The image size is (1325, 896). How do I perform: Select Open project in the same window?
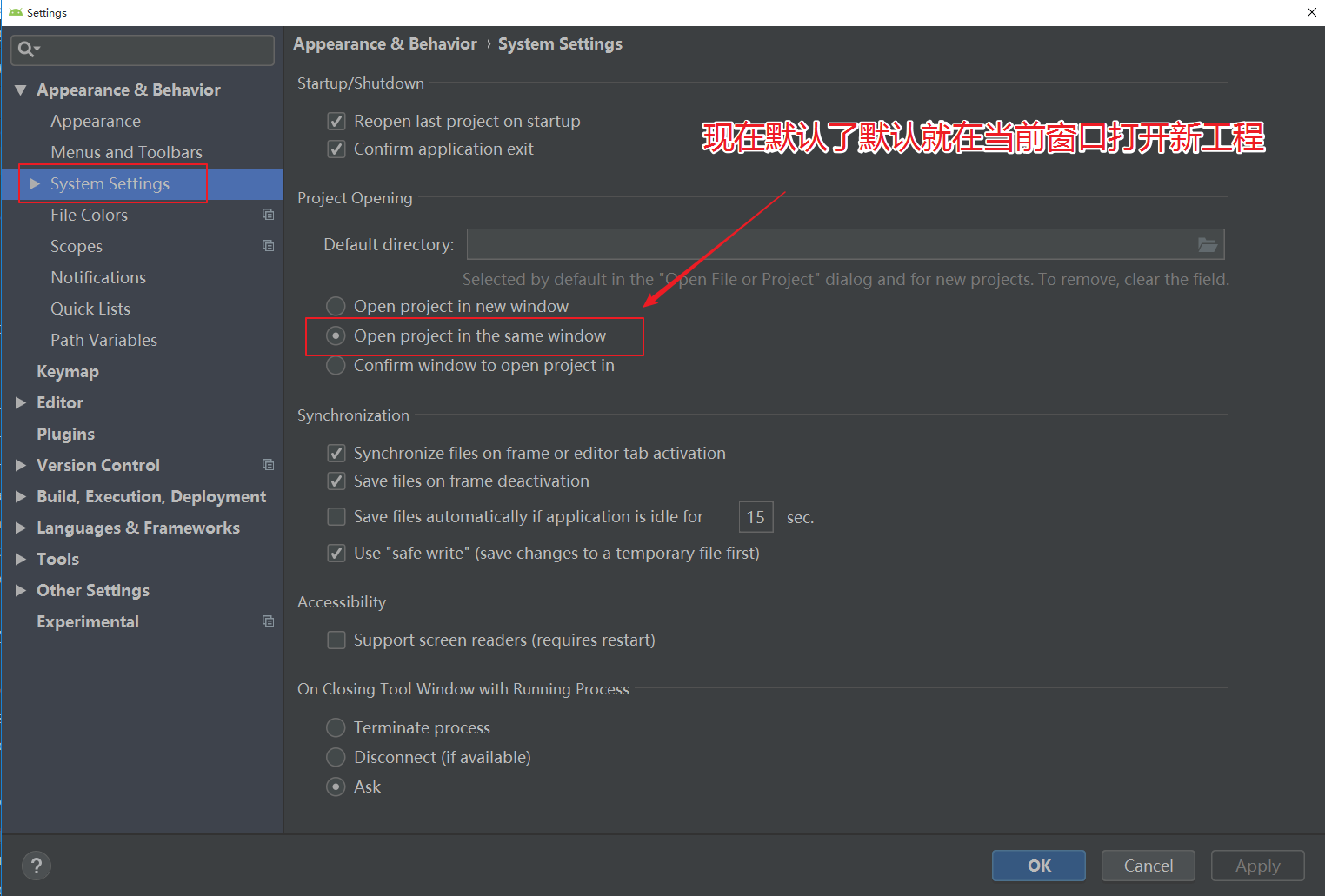point(336,335)
